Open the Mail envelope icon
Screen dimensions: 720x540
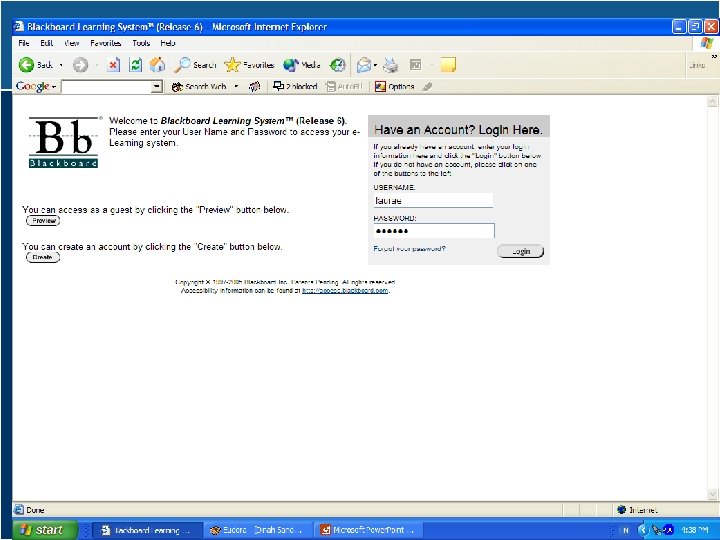click(x=364, y=65)
